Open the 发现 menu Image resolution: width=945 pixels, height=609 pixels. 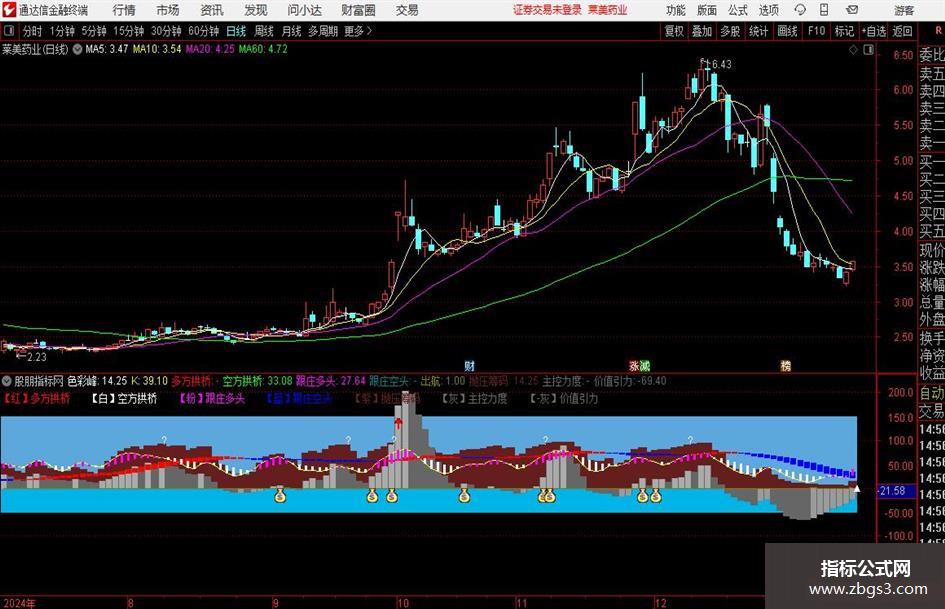point(256,10)
